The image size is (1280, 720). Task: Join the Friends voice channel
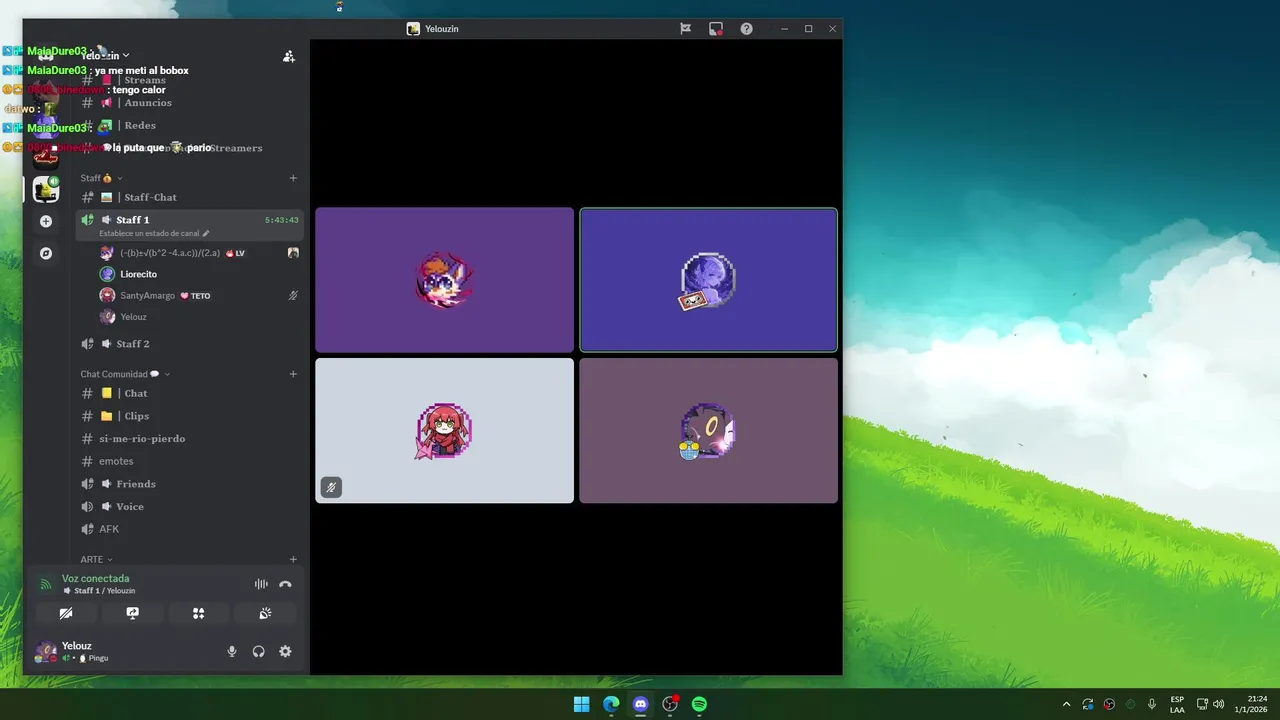[x=189, y=484]
